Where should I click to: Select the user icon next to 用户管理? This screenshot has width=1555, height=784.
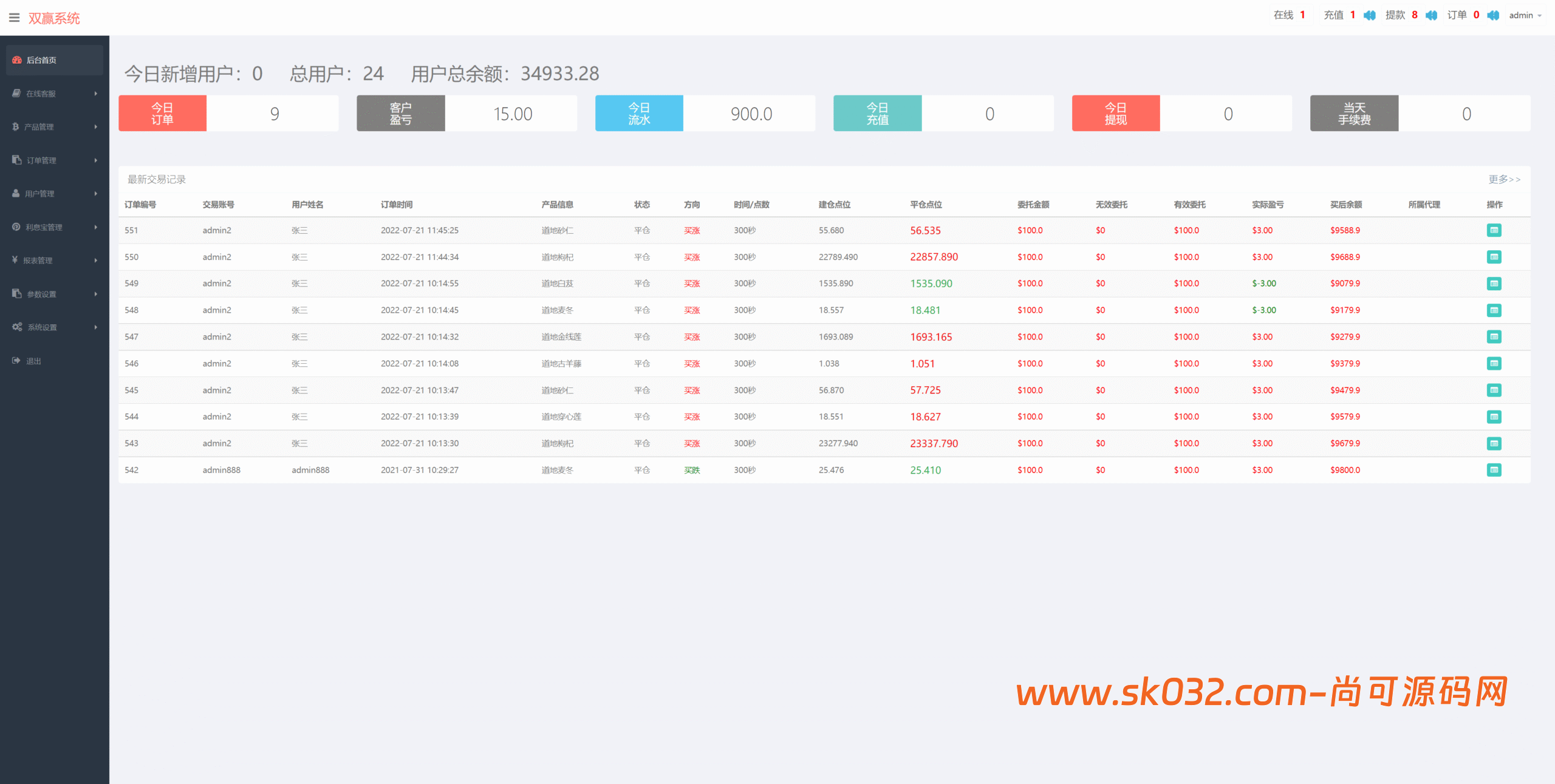pos(15,193)
